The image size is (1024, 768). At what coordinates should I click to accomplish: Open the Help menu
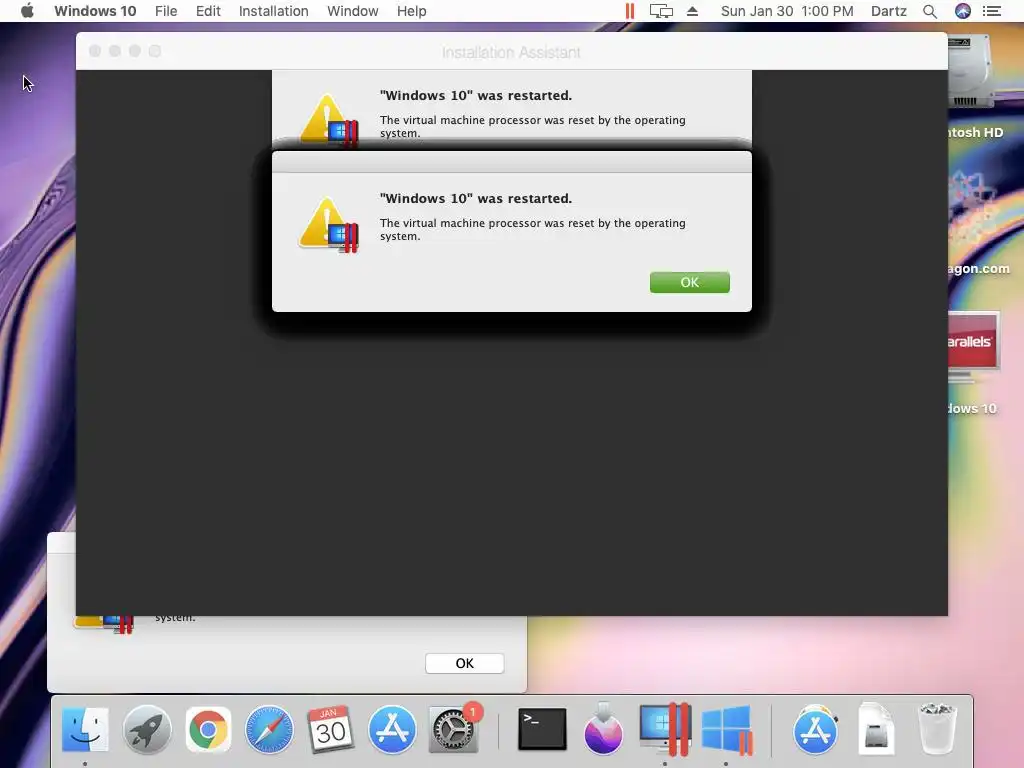click(x=411, y=11)
